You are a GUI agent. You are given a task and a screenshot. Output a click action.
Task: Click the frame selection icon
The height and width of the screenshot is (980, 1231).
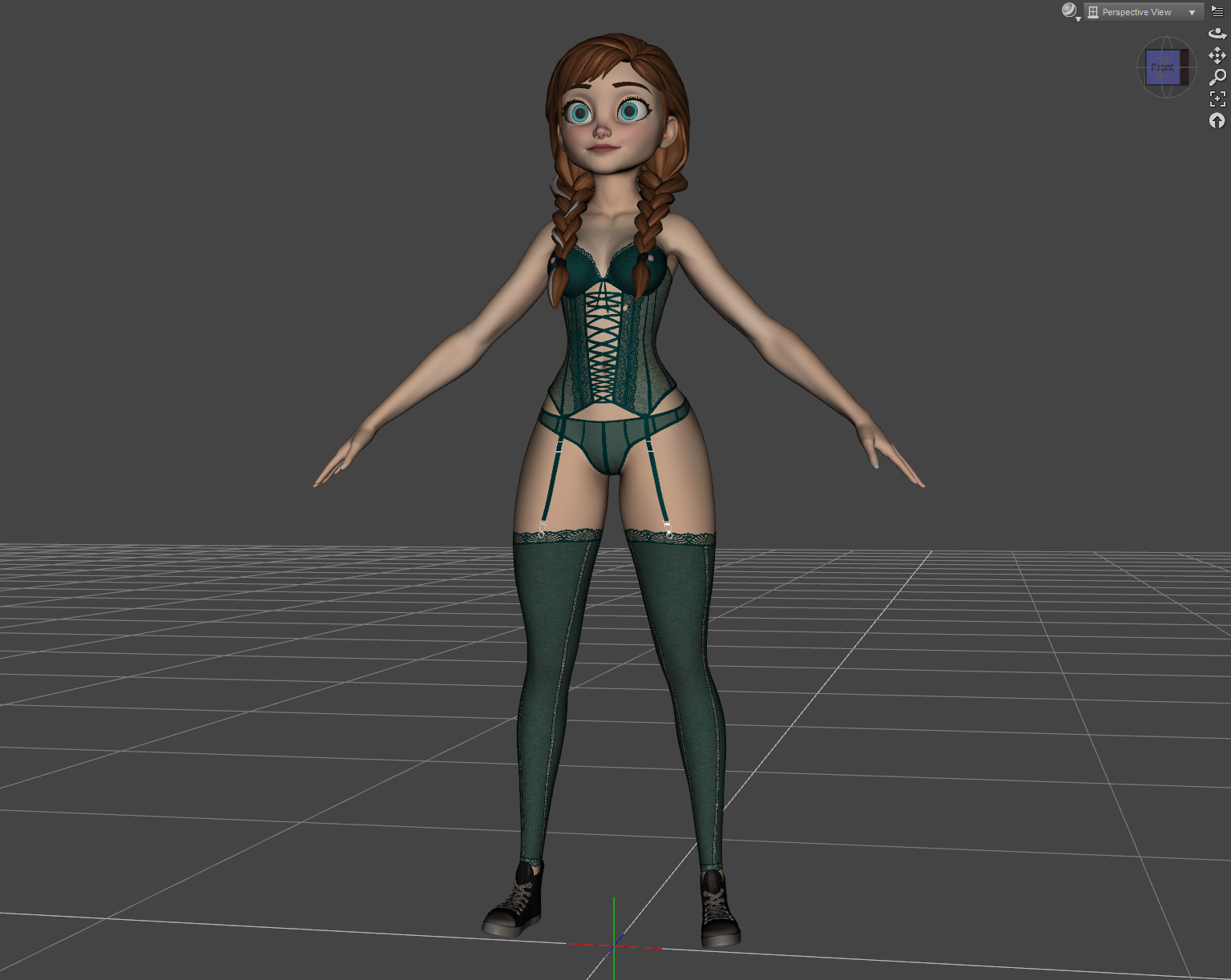[x=1217, y=99]
